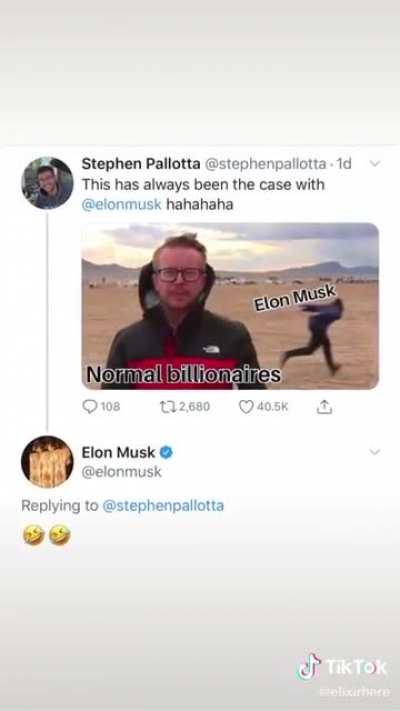The height and width of the screenshot is (711, 400).
Task: Click Elon Musk's blue verified badge
Action: pyautogui.click(x=166, y=452)
